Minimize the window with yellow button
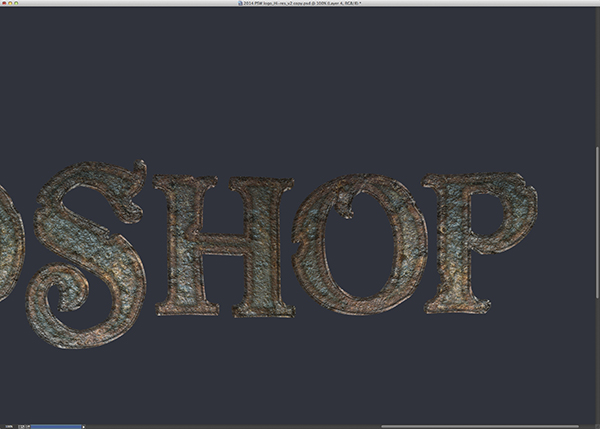 click(x=10, y=3)
